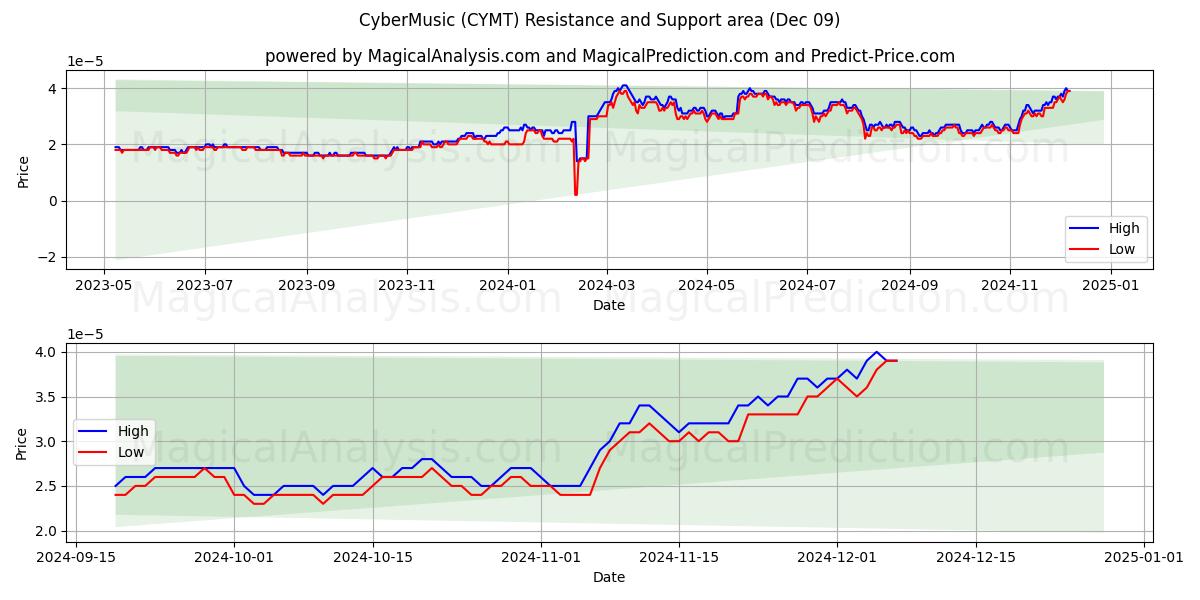Click the bottom chart's 'Date' x-axis title
The width and height of the screenshot is (1200, 600).
pyautogui.click(x=609, y=577)
